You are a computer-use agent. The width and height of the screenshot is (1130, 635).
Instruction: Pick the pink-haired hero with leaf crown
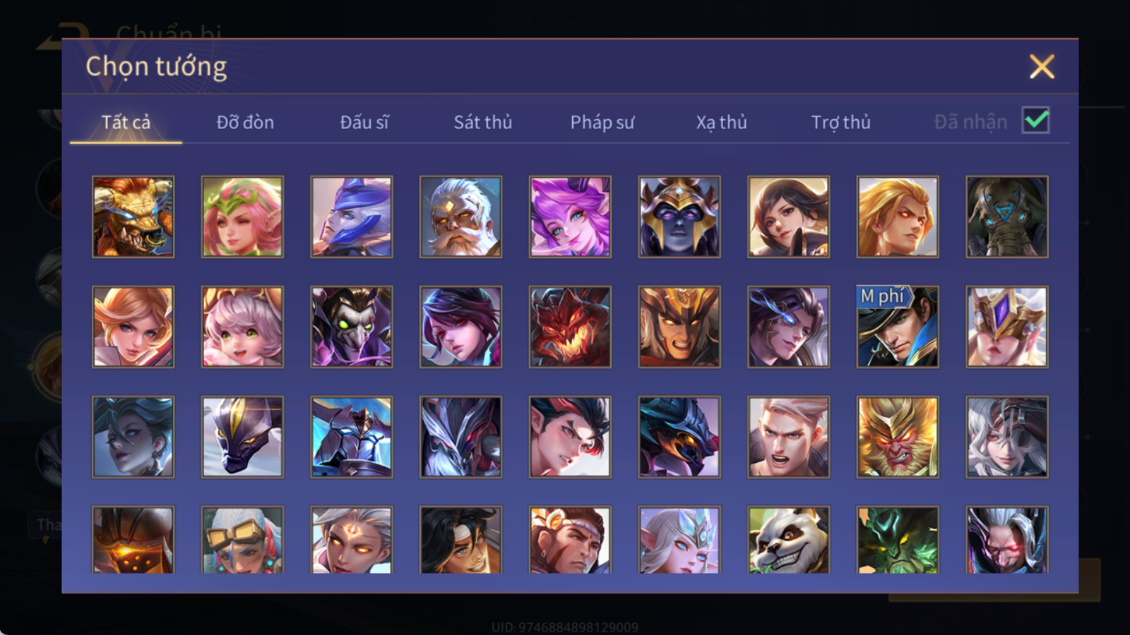[242, 217]
